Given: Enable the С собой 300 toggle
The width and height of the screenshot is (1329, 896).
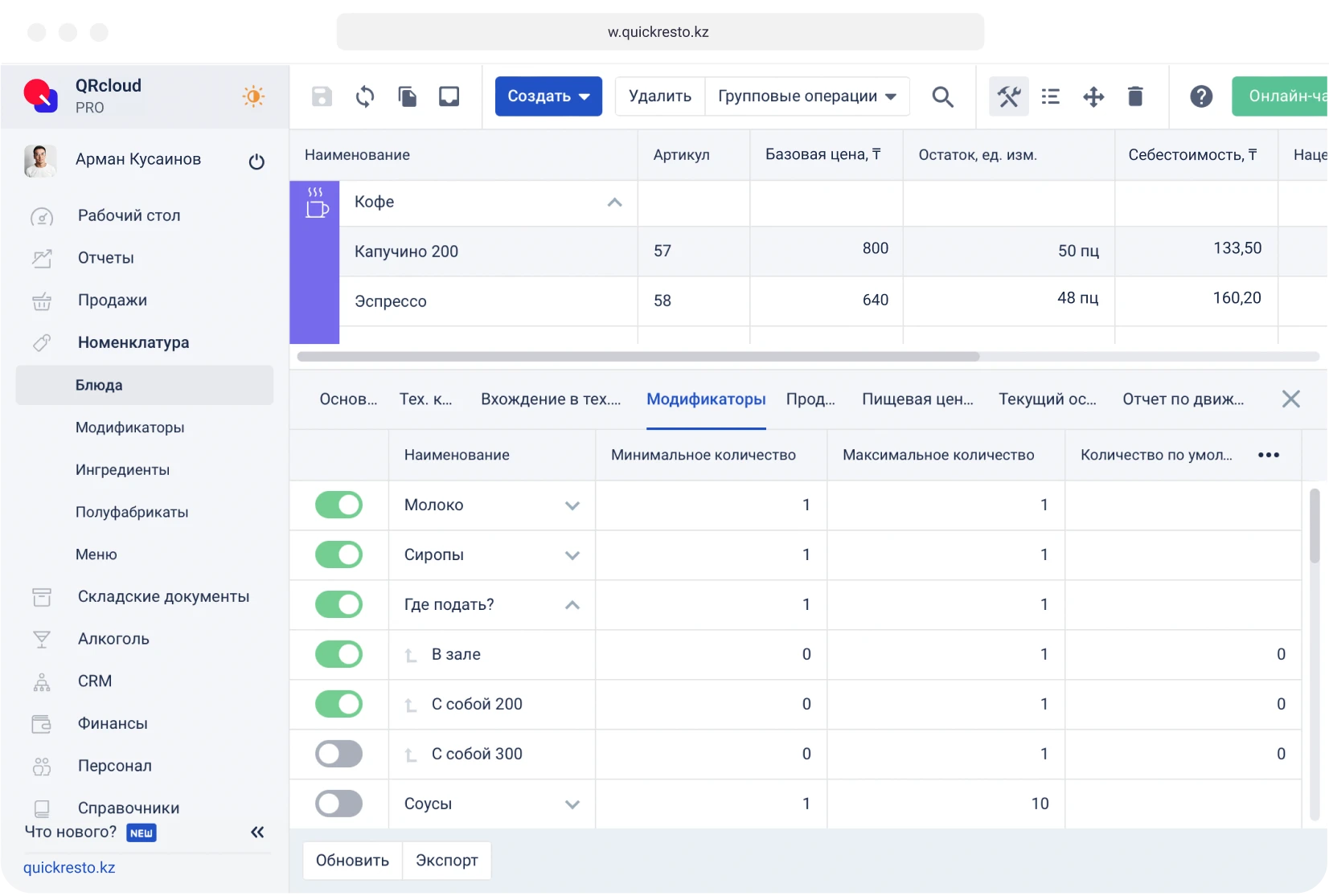Looking at the screenshot, I should click(x=338, y=754).
